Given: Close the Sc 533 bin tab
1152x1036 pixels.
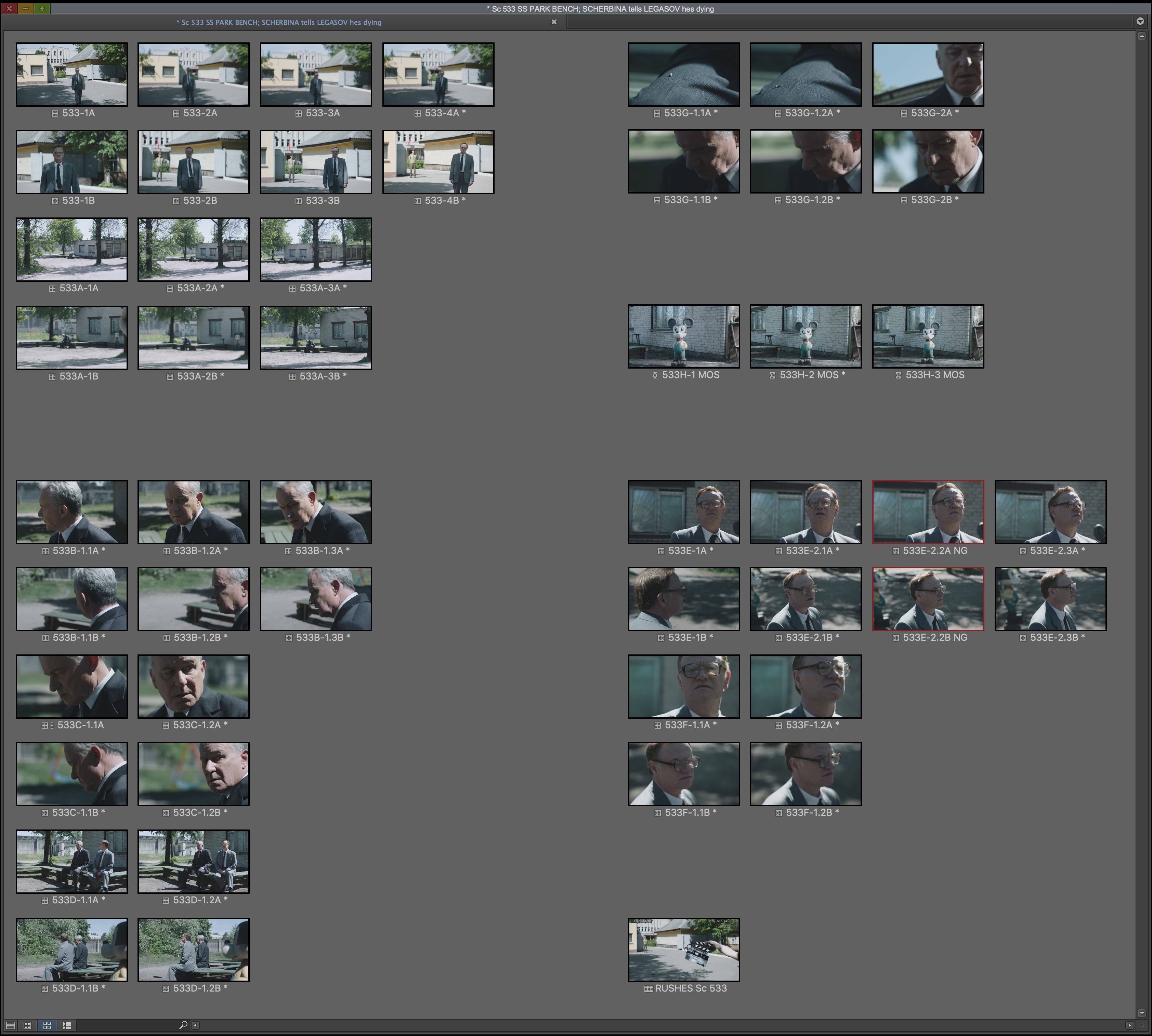Looking at the screenshot, I should coord(554,22).
